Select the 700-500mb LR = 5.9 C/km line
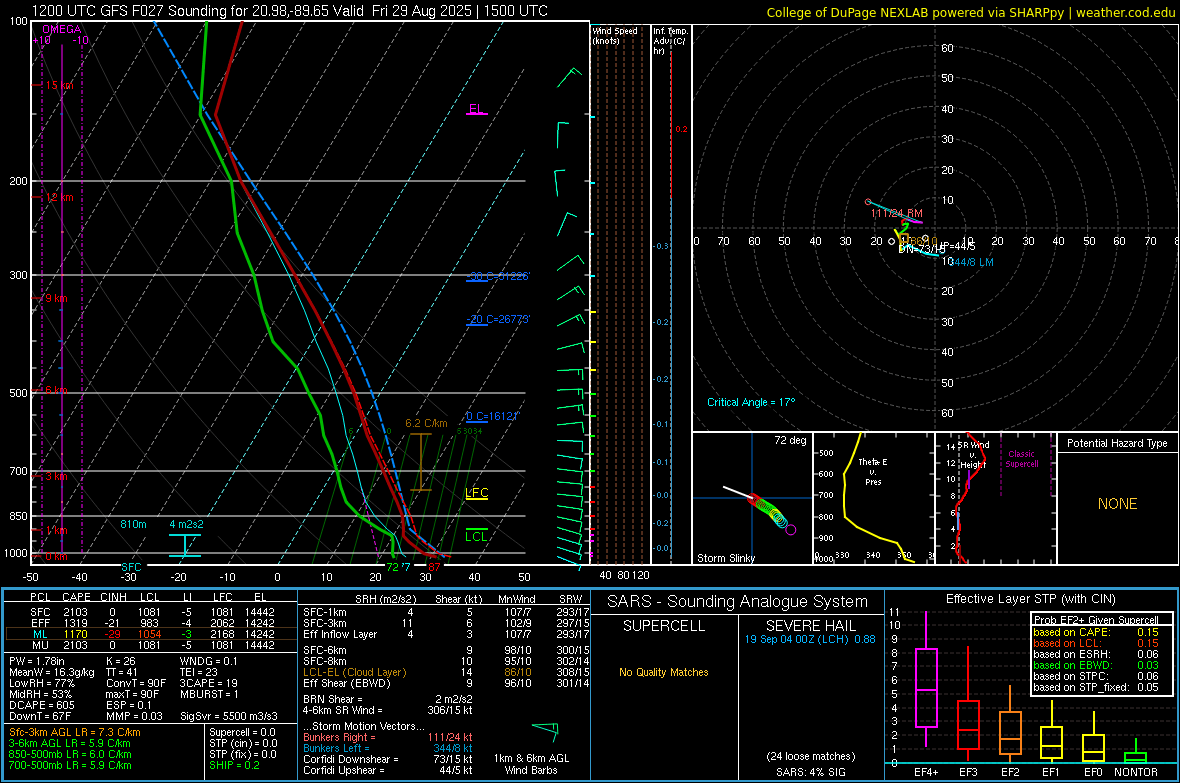This screenshot has height=783, width=1180. (70, 765)
